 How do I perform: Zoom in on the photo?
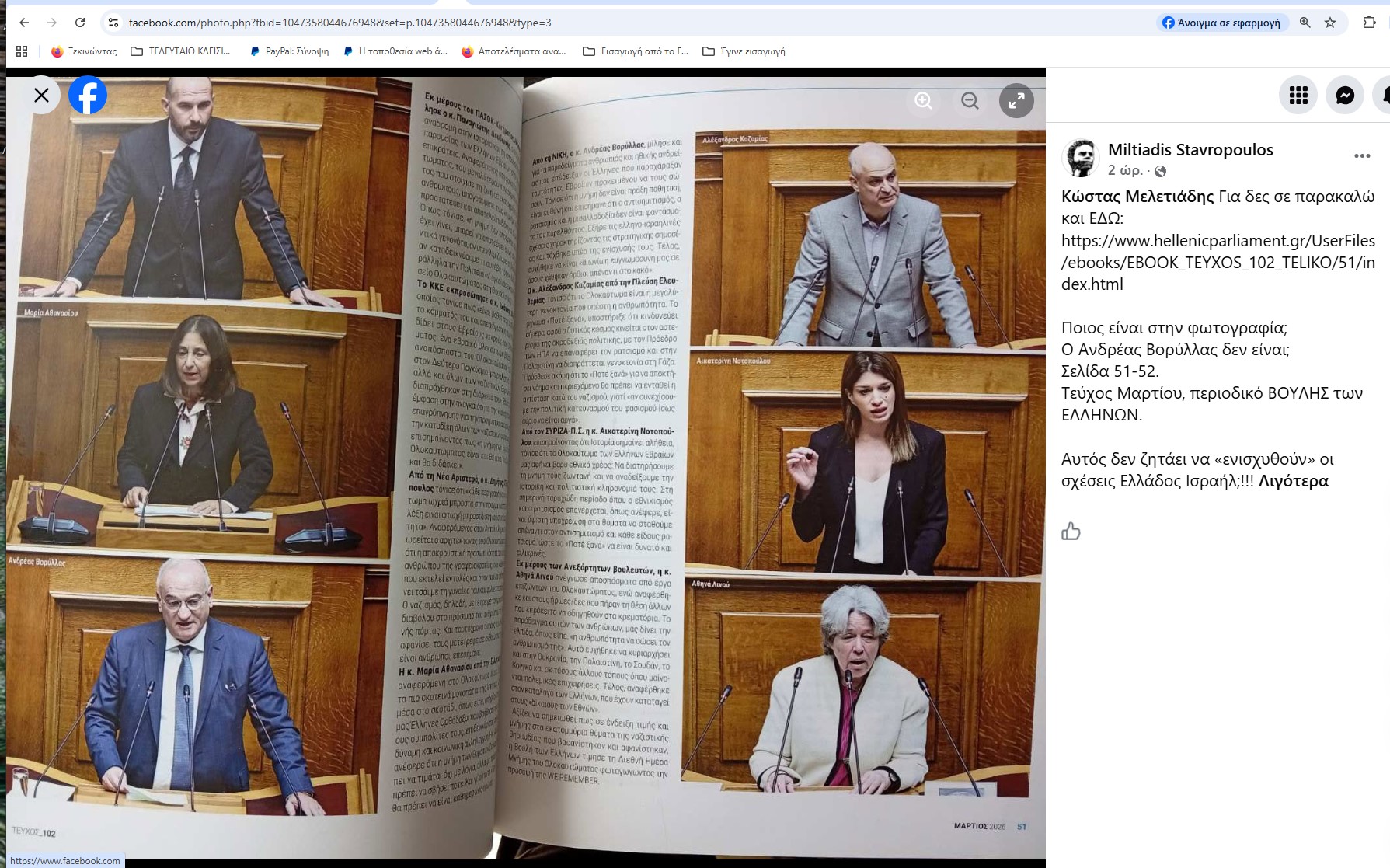(923, 100)
